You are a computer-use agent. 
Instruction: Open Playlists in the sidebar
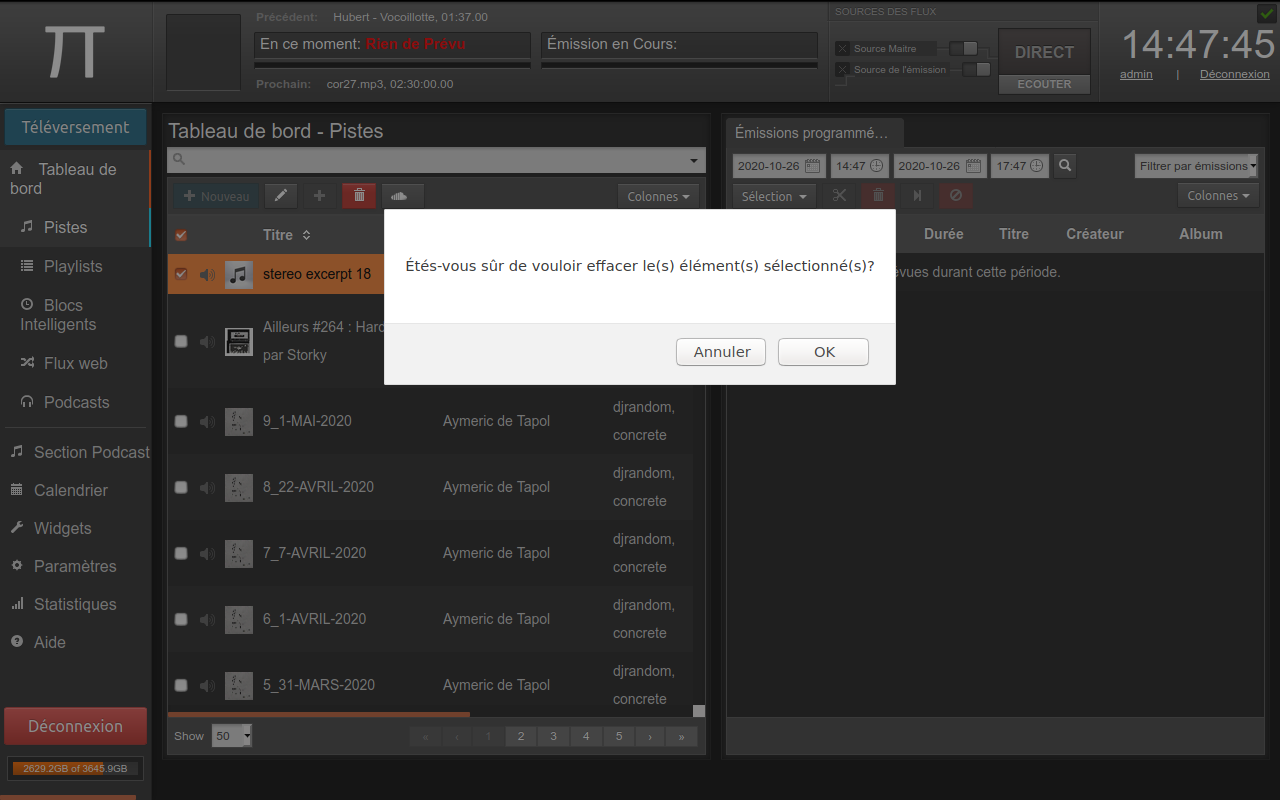click(73, 266)
